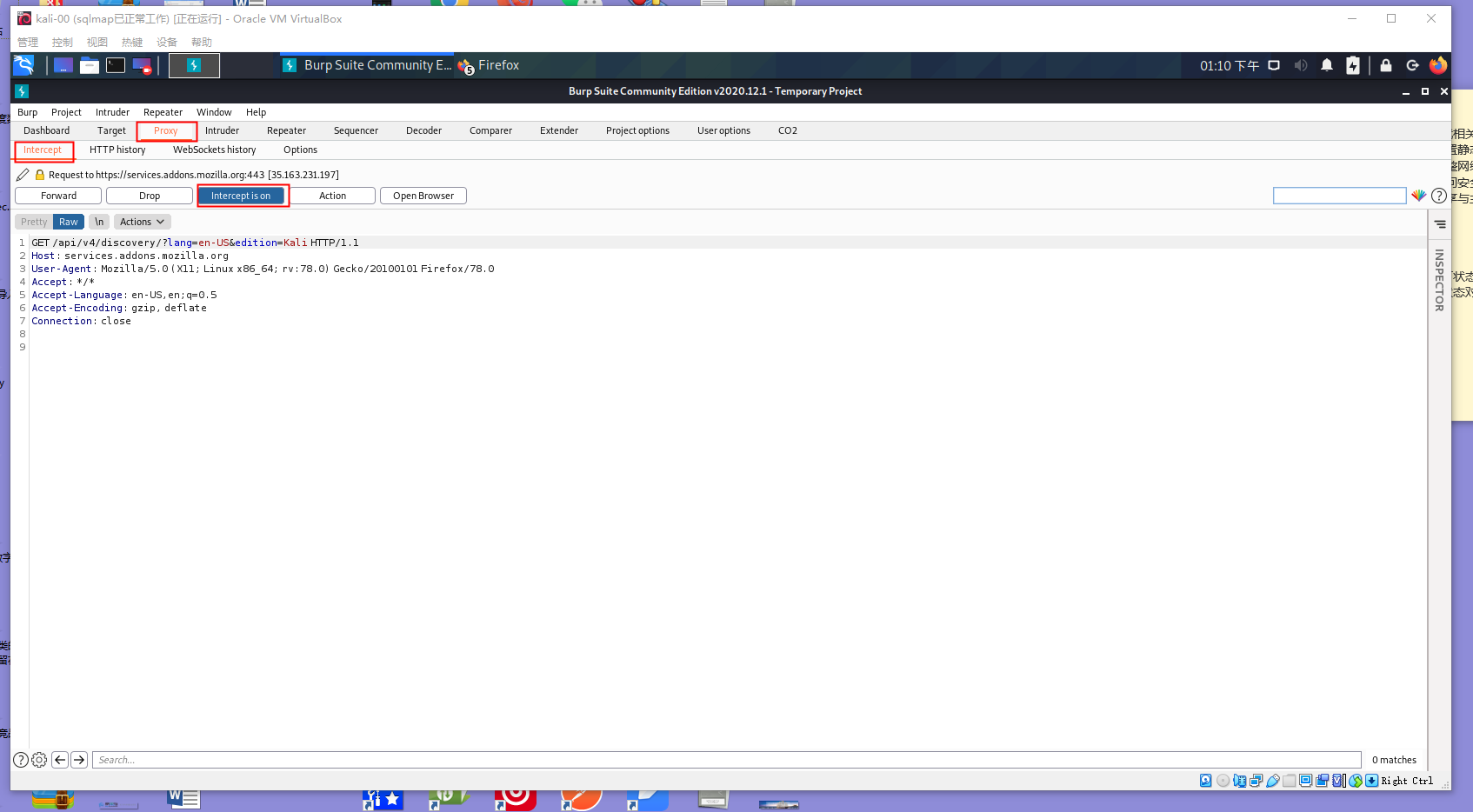Open the Decoder tab
This screenshot has width=1473, height=812.
[x=423, y=130]
